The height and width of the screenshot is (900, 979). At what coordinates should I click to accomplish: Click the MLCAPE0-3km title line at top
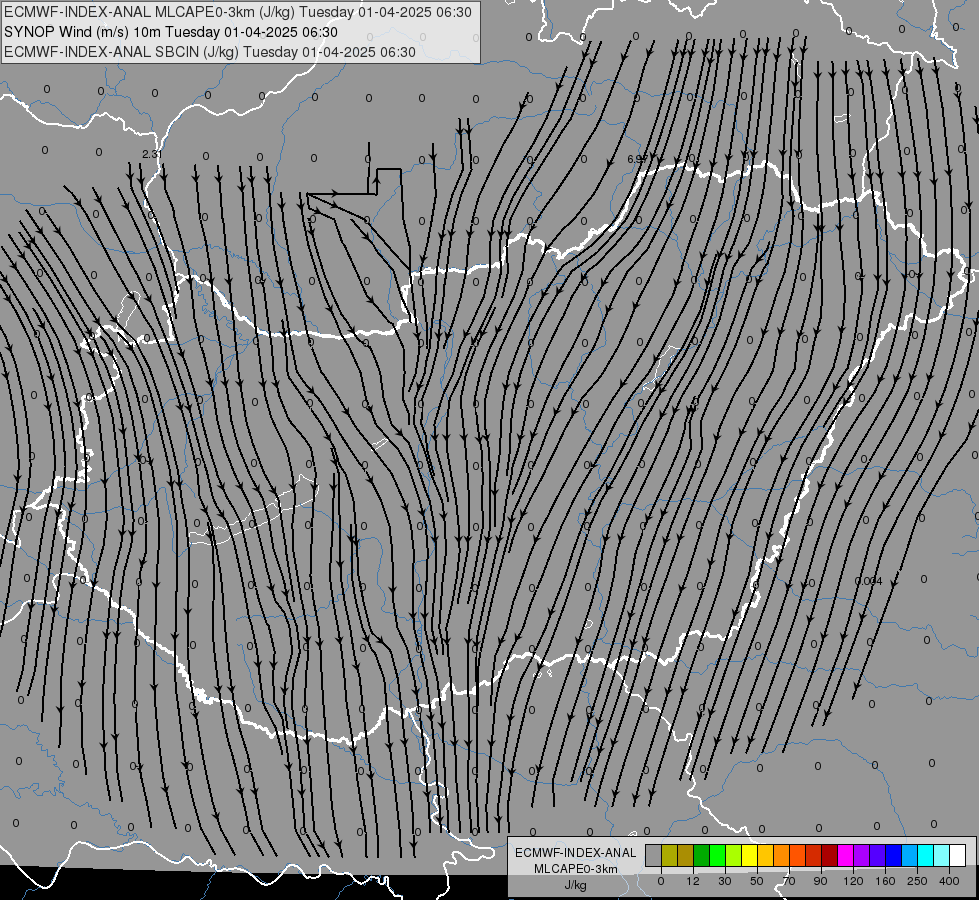coord(238,12)
